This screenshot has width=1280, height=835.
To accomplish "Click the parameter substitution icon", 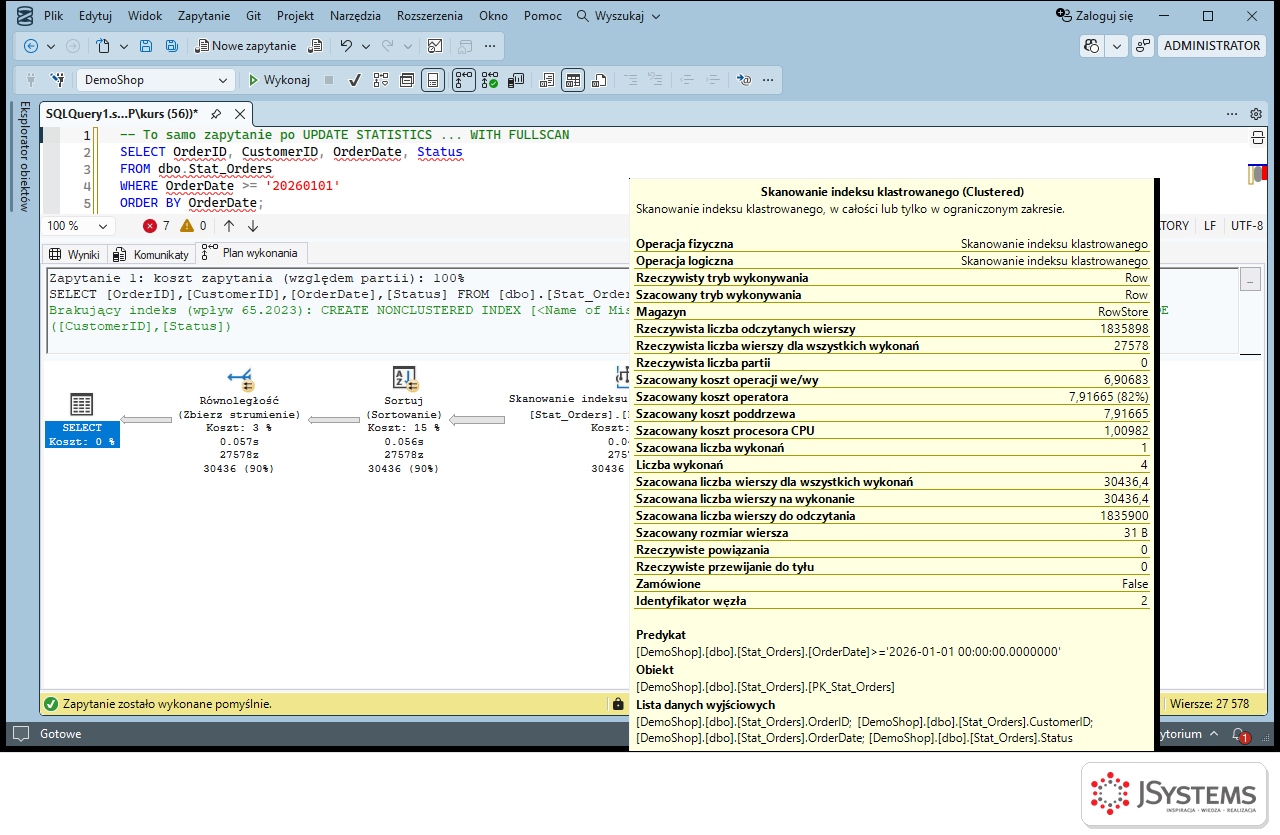I will click(x=743, y=80).
